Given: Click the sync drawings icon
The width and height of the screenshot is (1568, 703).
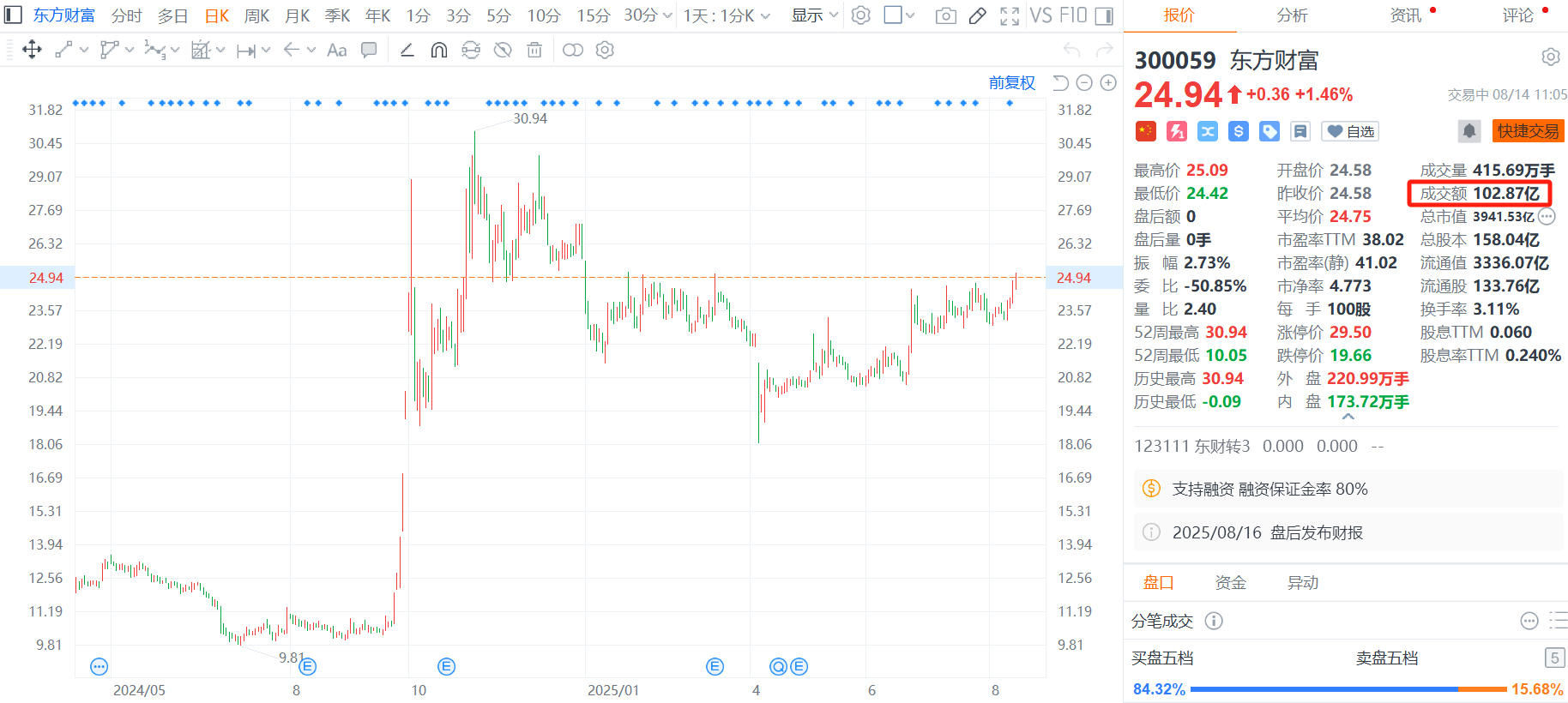Looking at the screenshot, I should [x=471, y=50].
